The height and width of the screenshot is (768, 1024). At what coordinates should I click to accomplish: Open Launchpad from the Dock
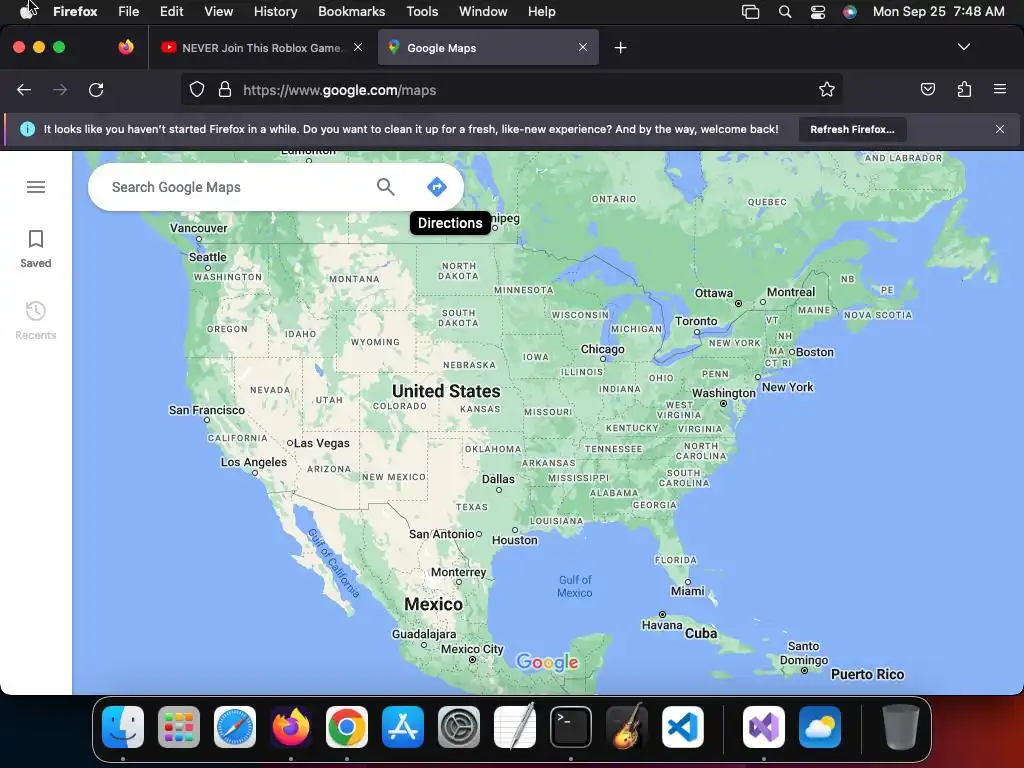pos(179,727)
